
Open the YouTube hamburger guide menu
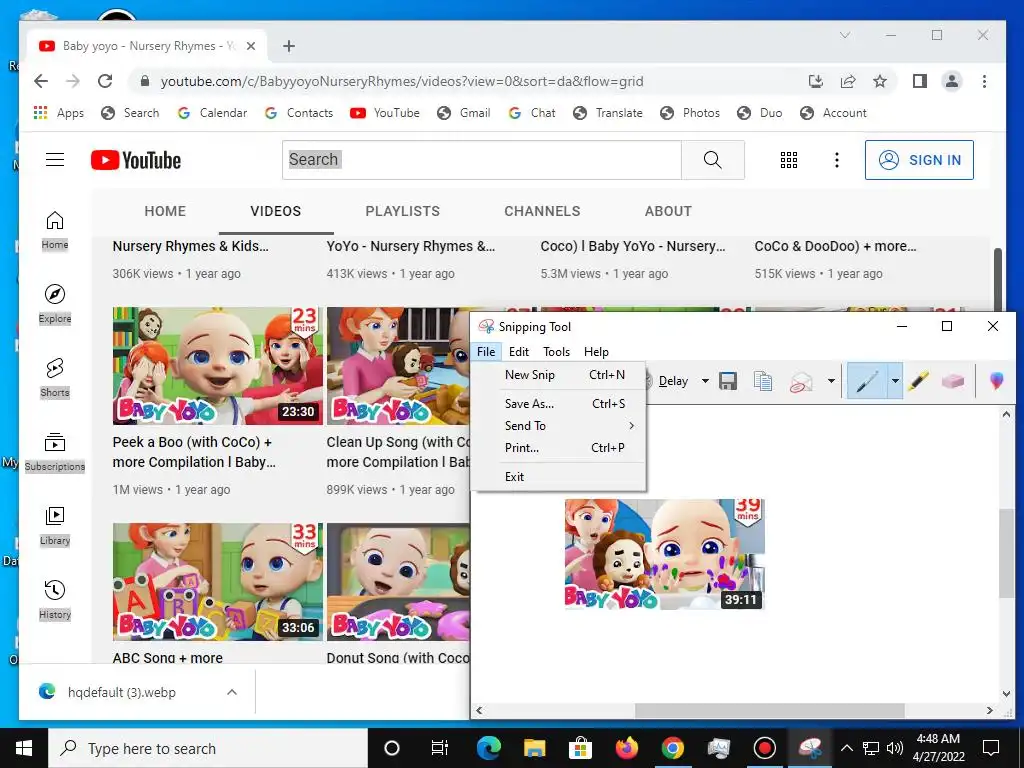(x=55, y=159)
